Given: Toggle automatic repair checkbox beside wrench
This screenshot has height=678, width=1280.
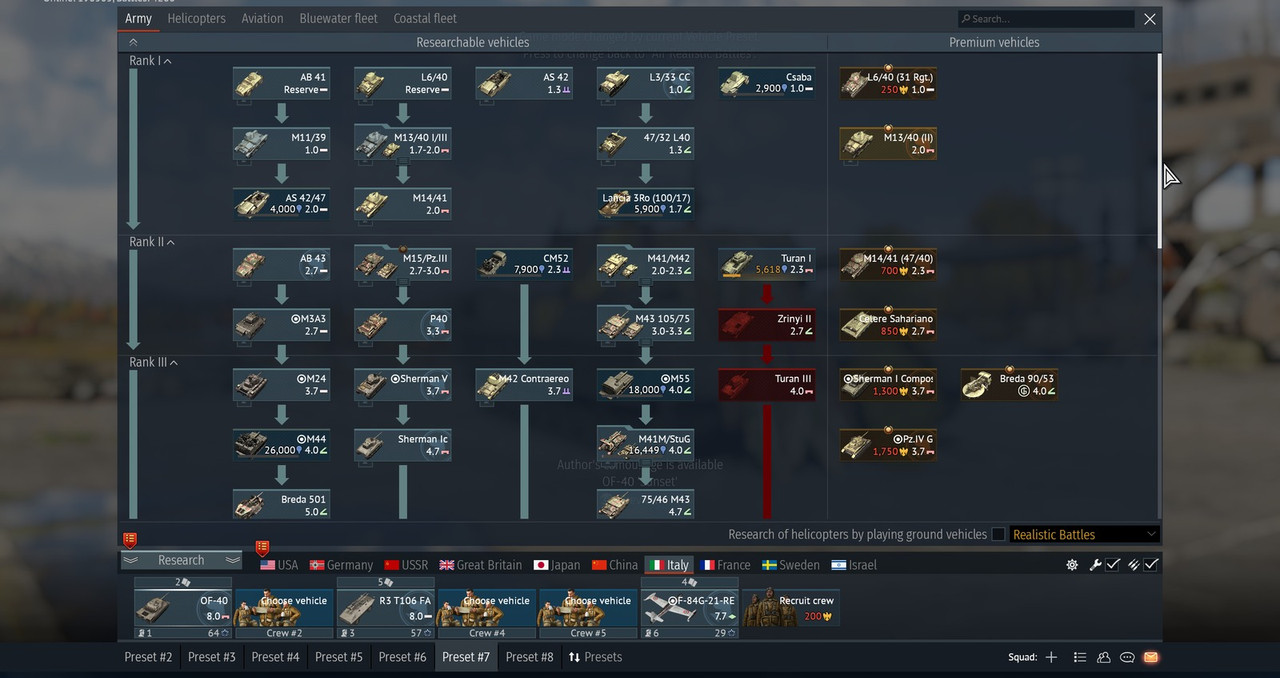Looking at the screenshot, I should tap(1113, 565).
